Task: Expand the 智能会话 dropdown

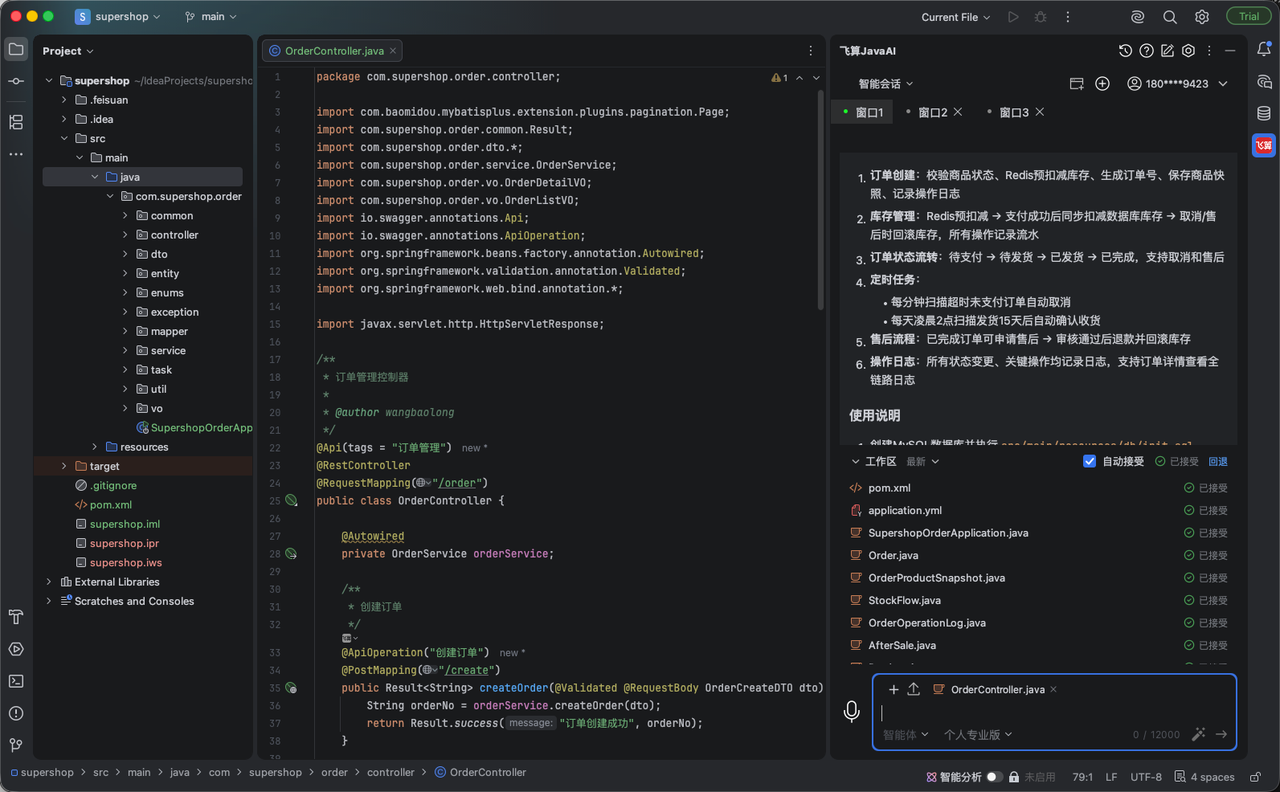Action: click(x=886, y=84)
